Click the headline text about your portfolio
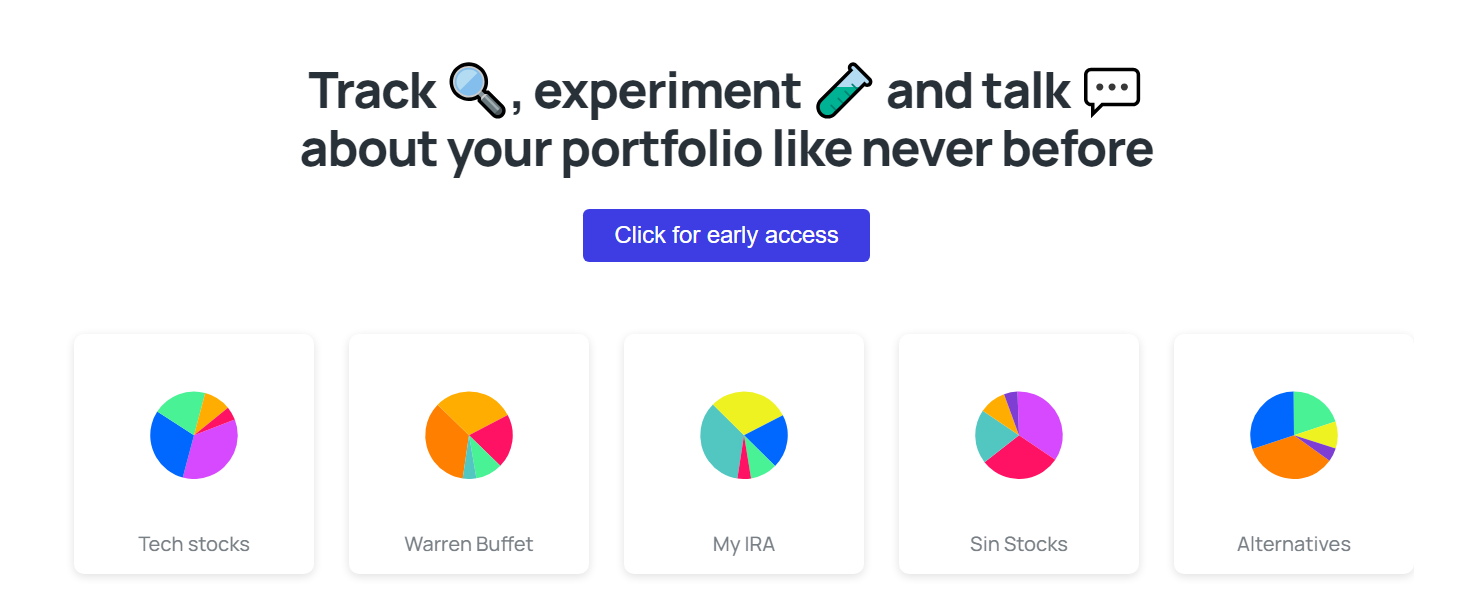Viewport: 1457px width, 601px height. pyautogui.click(x=727, y=149)
